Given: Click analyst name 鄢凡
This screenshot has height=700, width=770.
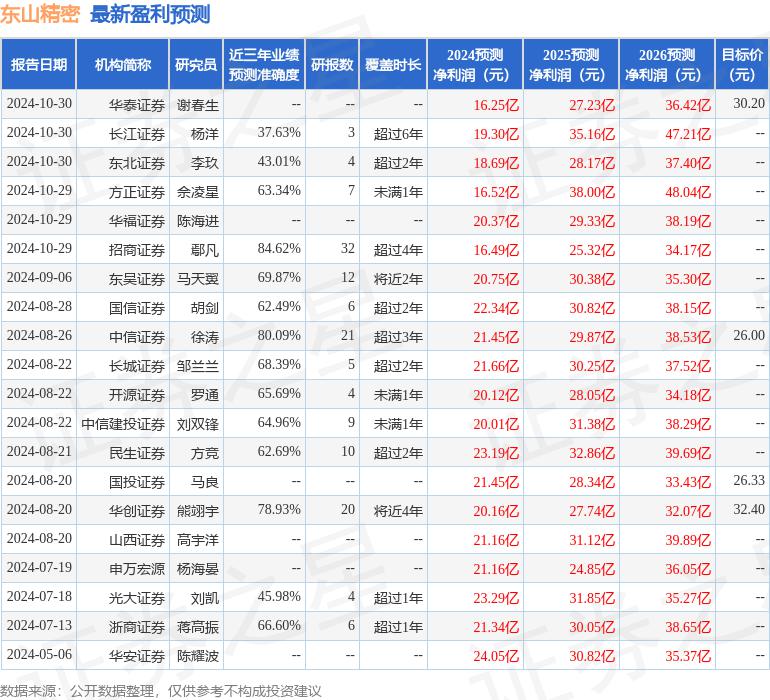Looking at the screenshot, I should click(205, 250).
